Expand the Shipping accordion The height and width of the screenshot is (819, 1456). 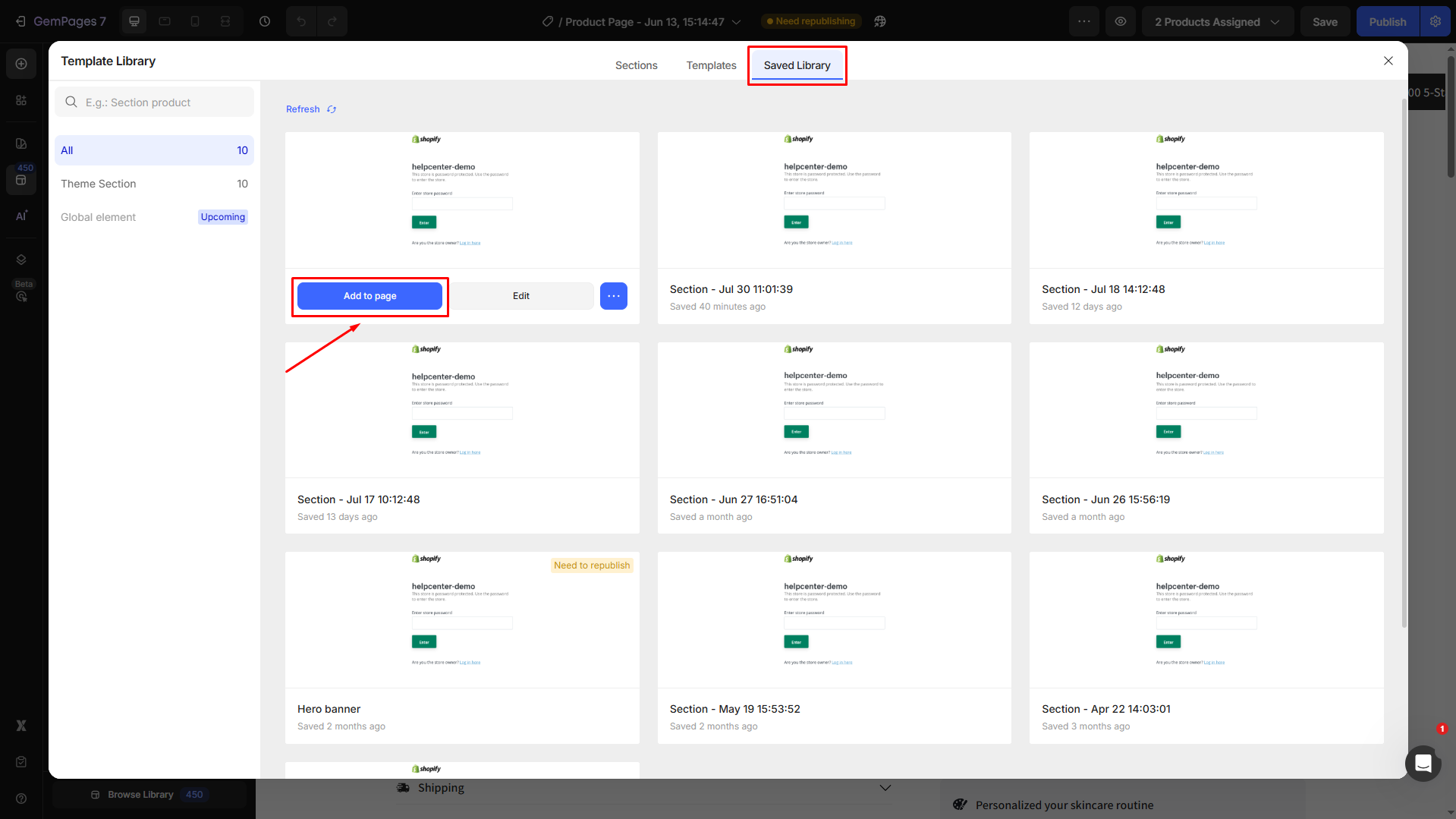click(x=885, y=788)
